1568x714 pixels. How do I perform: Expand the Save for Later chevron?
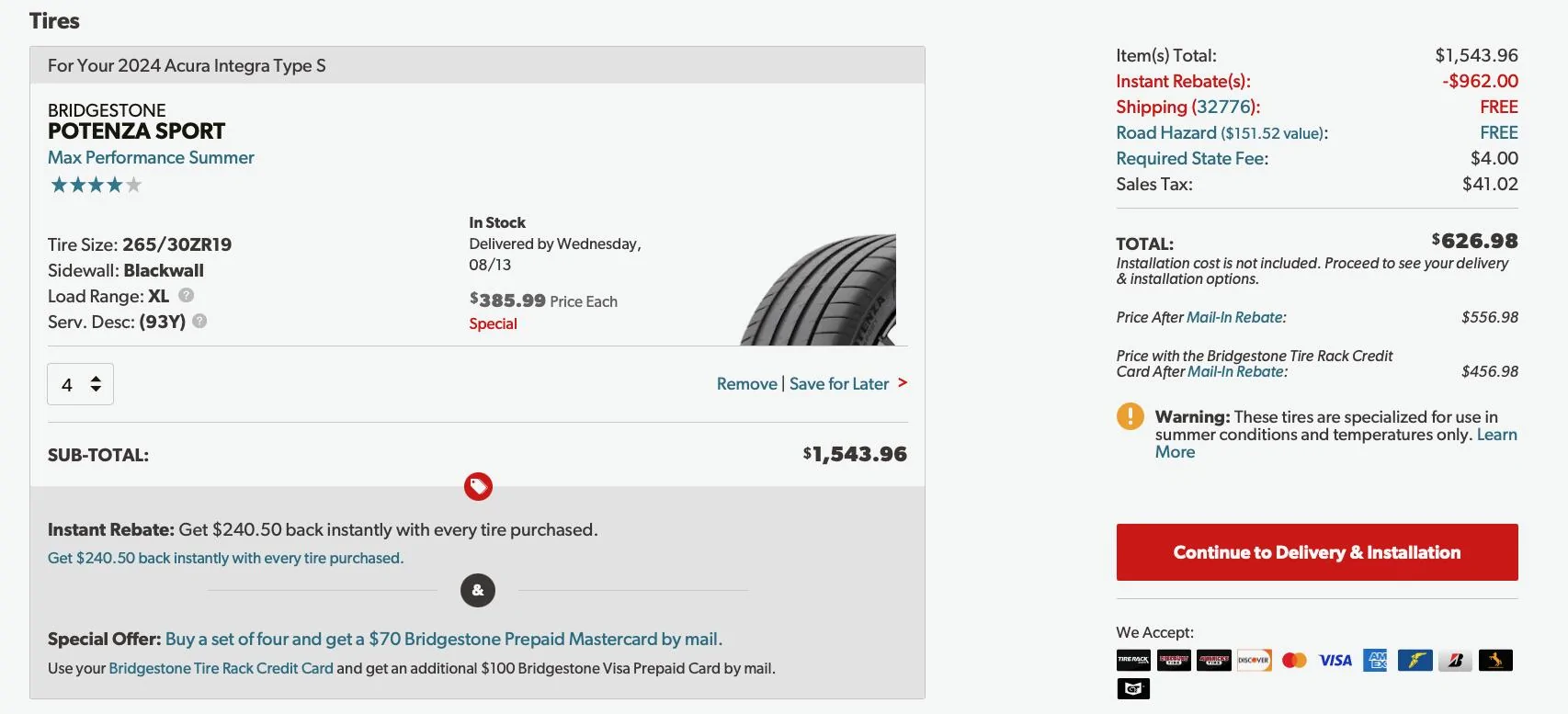point(901,383)
